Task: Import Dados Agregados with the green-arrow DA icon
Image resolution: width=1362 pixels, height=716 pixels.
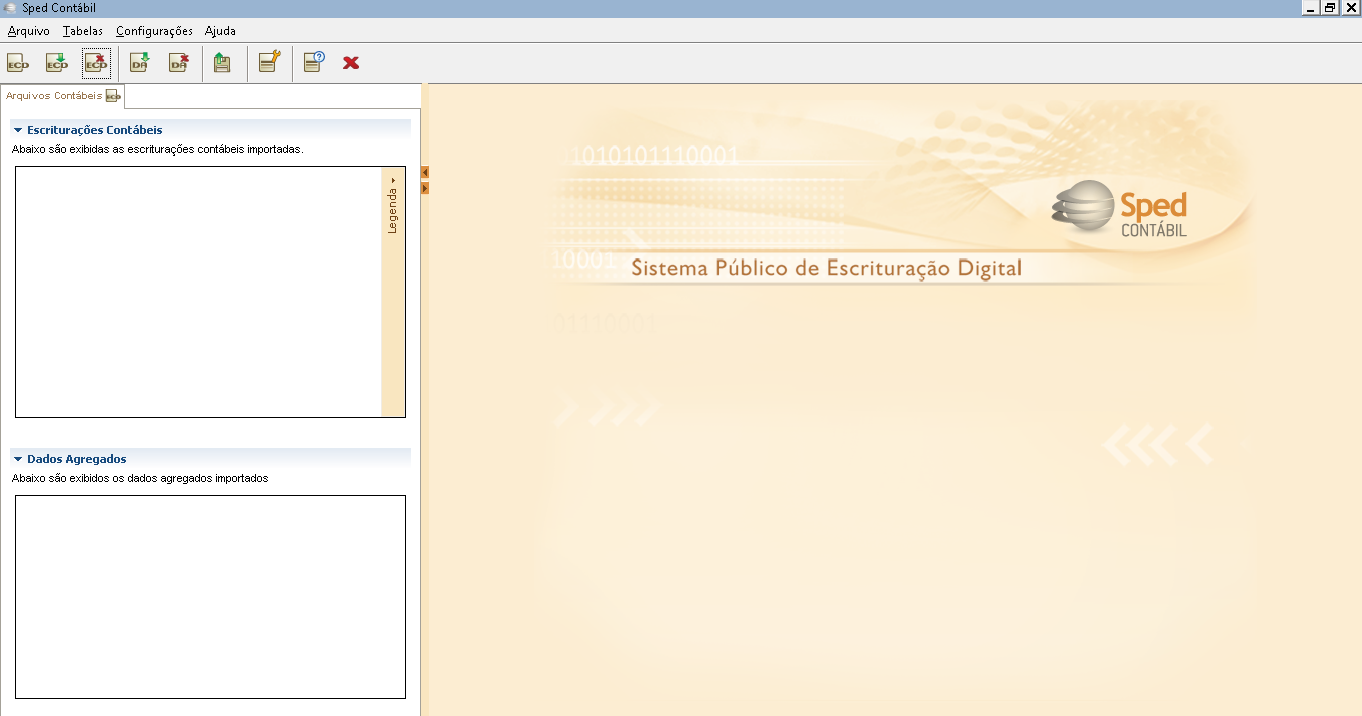Action: [x=140, y=63]
